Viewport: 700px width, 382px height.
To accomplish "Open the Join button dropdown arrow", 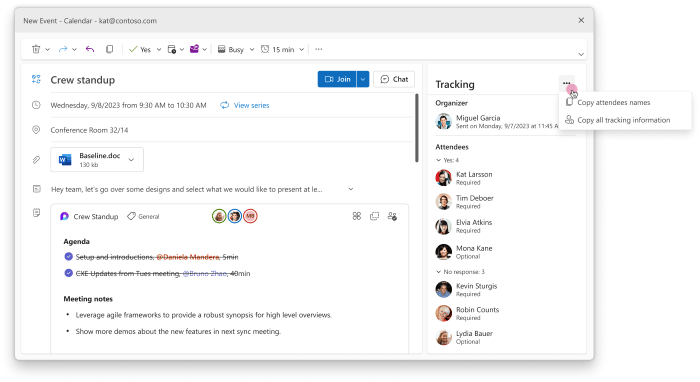I will coord(363,79).
